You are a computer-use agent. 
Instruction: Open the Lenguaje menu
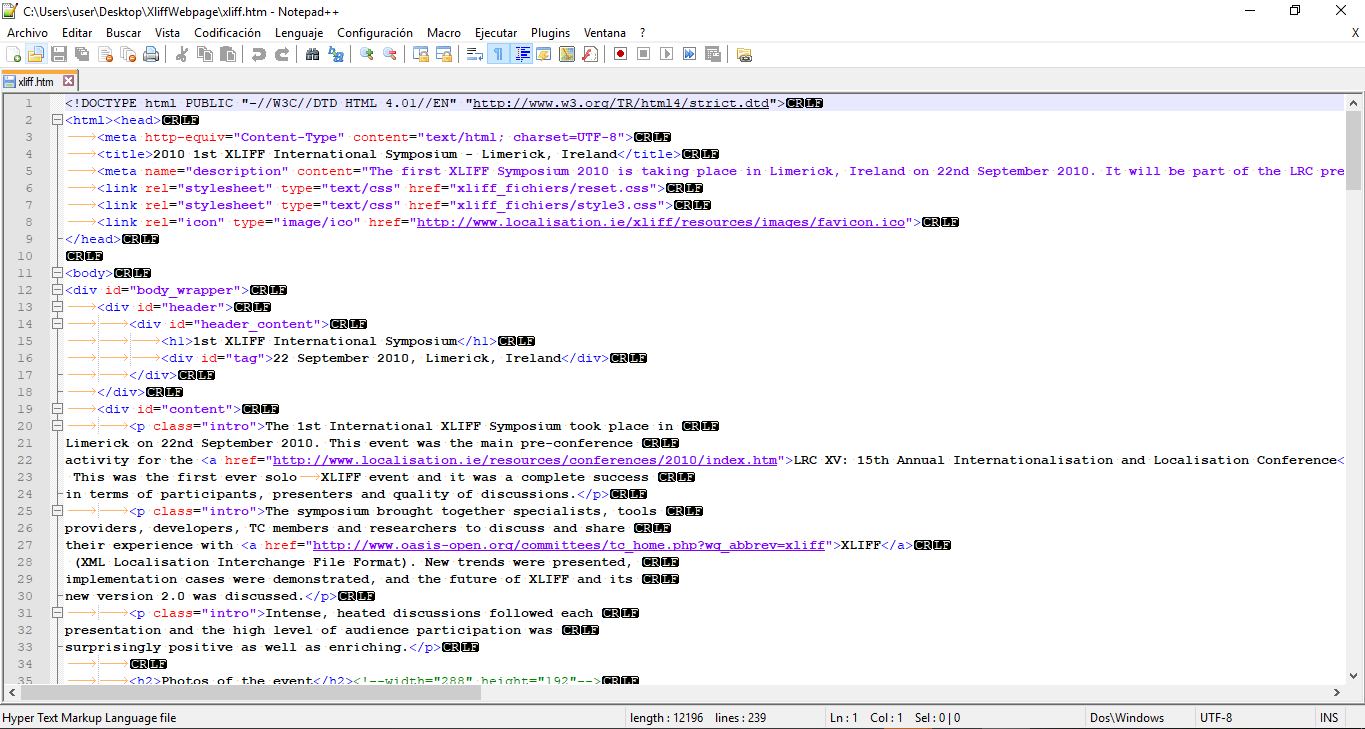pyautogui.click(x=299, y=32)
